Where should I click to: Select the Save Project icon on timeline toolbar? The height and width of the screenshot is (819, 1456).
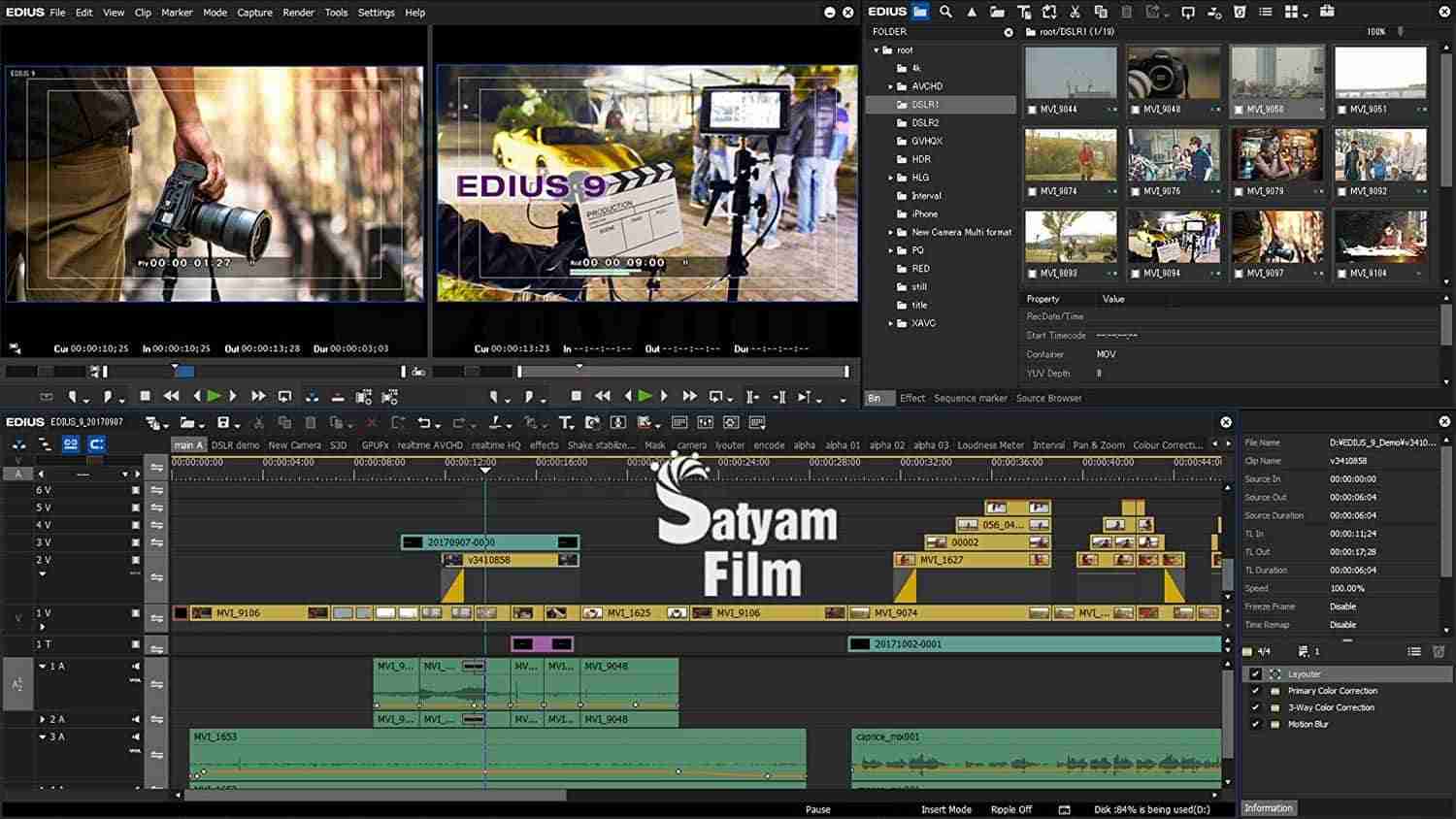[x=224, y=424]
